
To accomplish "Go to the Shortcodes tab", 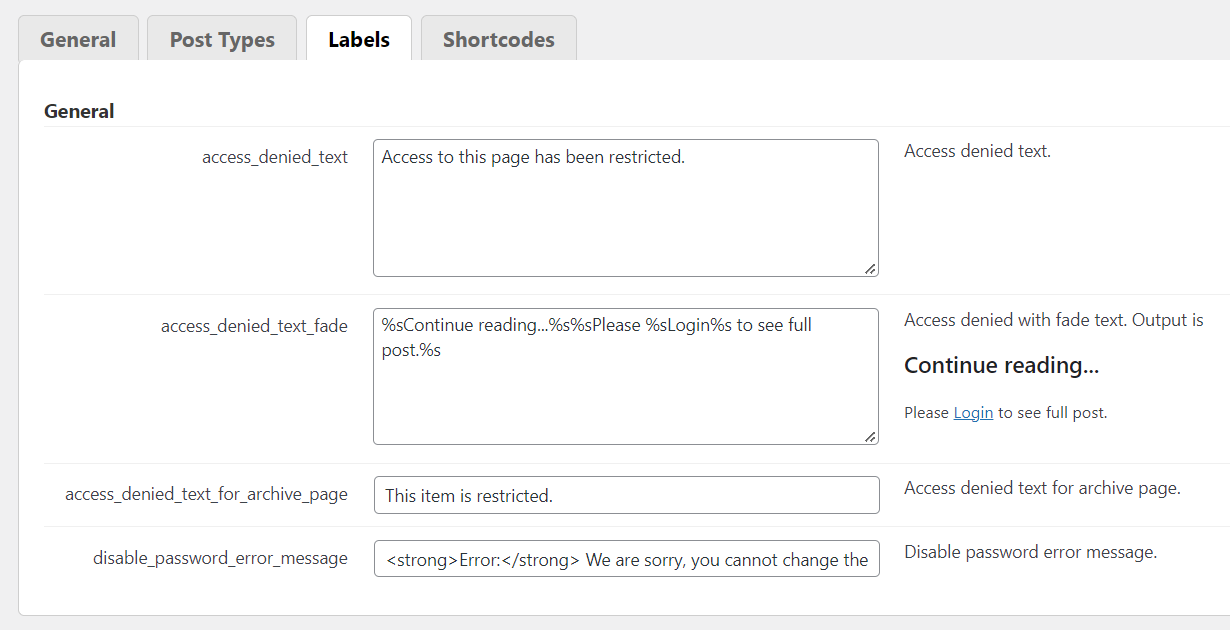I will (x=498, y=40).
